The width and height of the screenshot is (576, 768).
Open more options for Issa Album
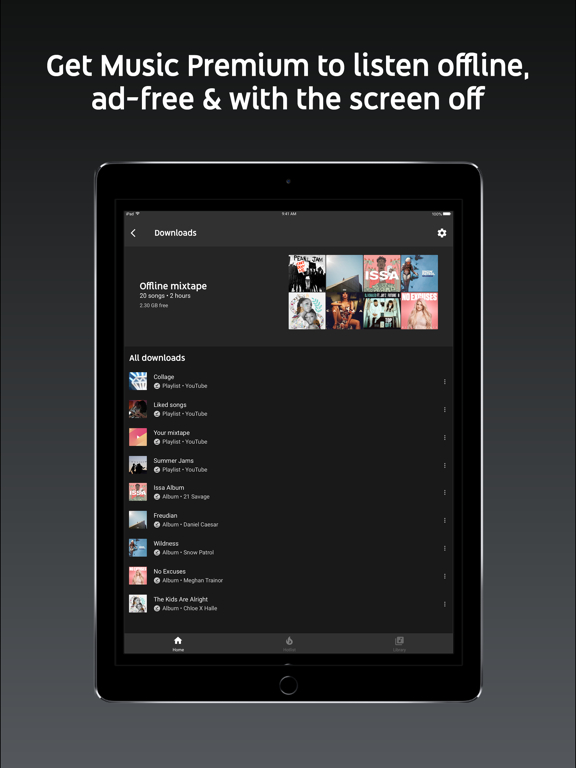[444, 492]
